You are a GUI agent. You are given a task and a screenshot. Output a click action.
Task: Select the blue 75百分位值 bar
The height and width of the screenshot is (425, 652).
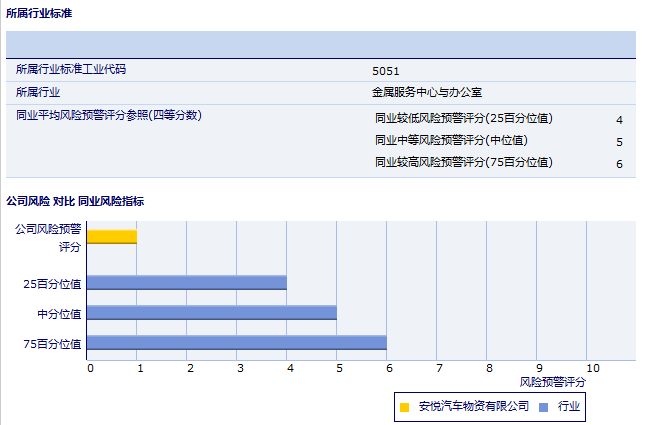tap(237, 342)
